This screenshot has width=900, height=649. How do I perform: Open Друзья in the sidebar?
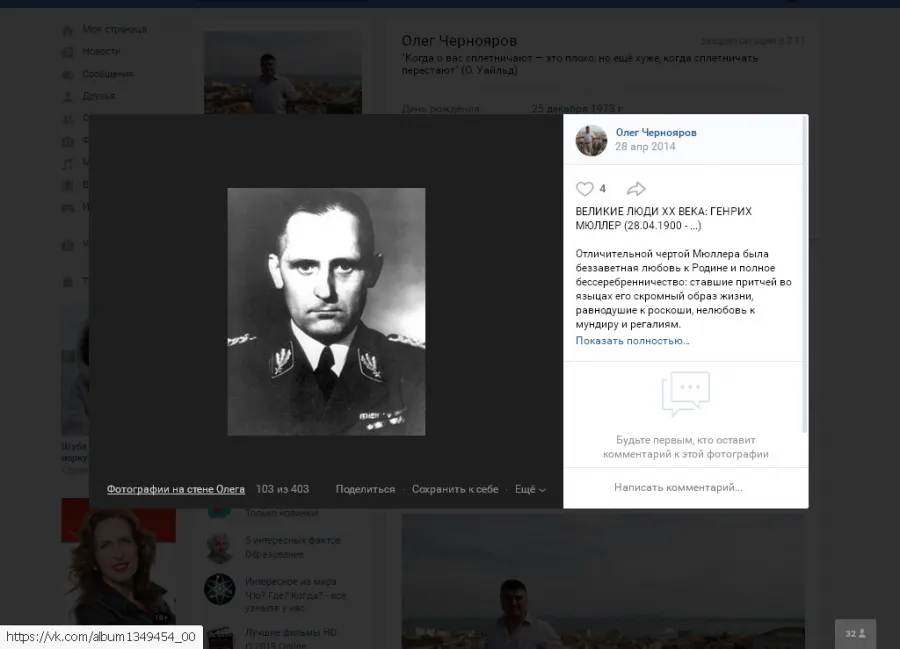[99, 96]
